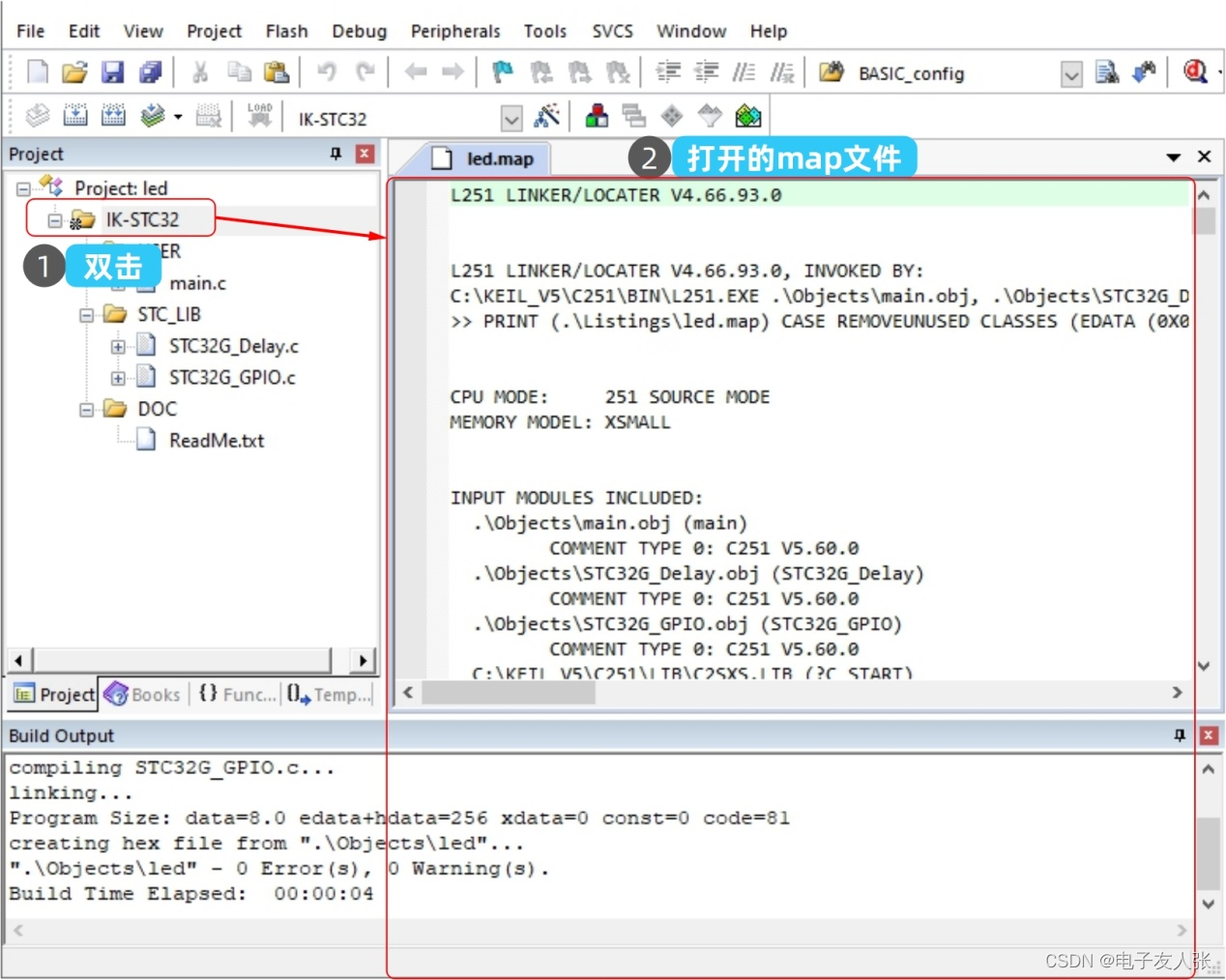Screen dimensions: 1226x980
Task: Open the Peripherals menu
Action: click(x=455, y=31)
